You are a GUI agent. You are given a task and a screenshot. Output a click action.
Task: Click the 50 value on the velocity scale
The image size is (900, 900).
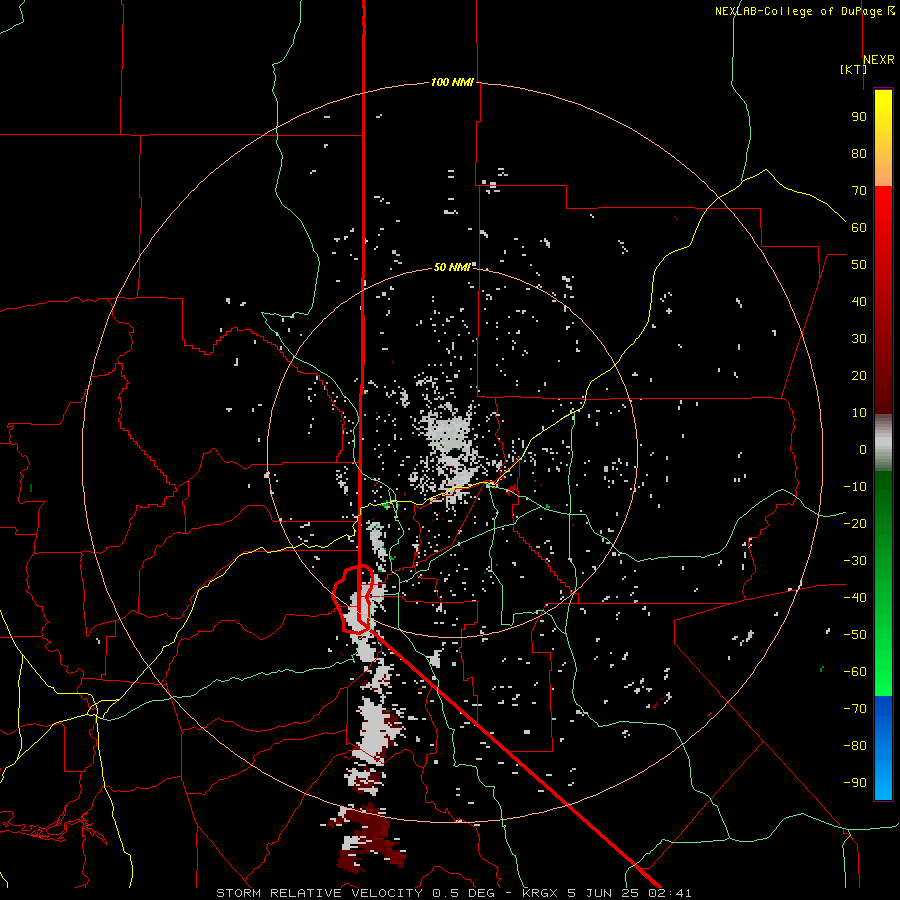(x=859, y=265)
